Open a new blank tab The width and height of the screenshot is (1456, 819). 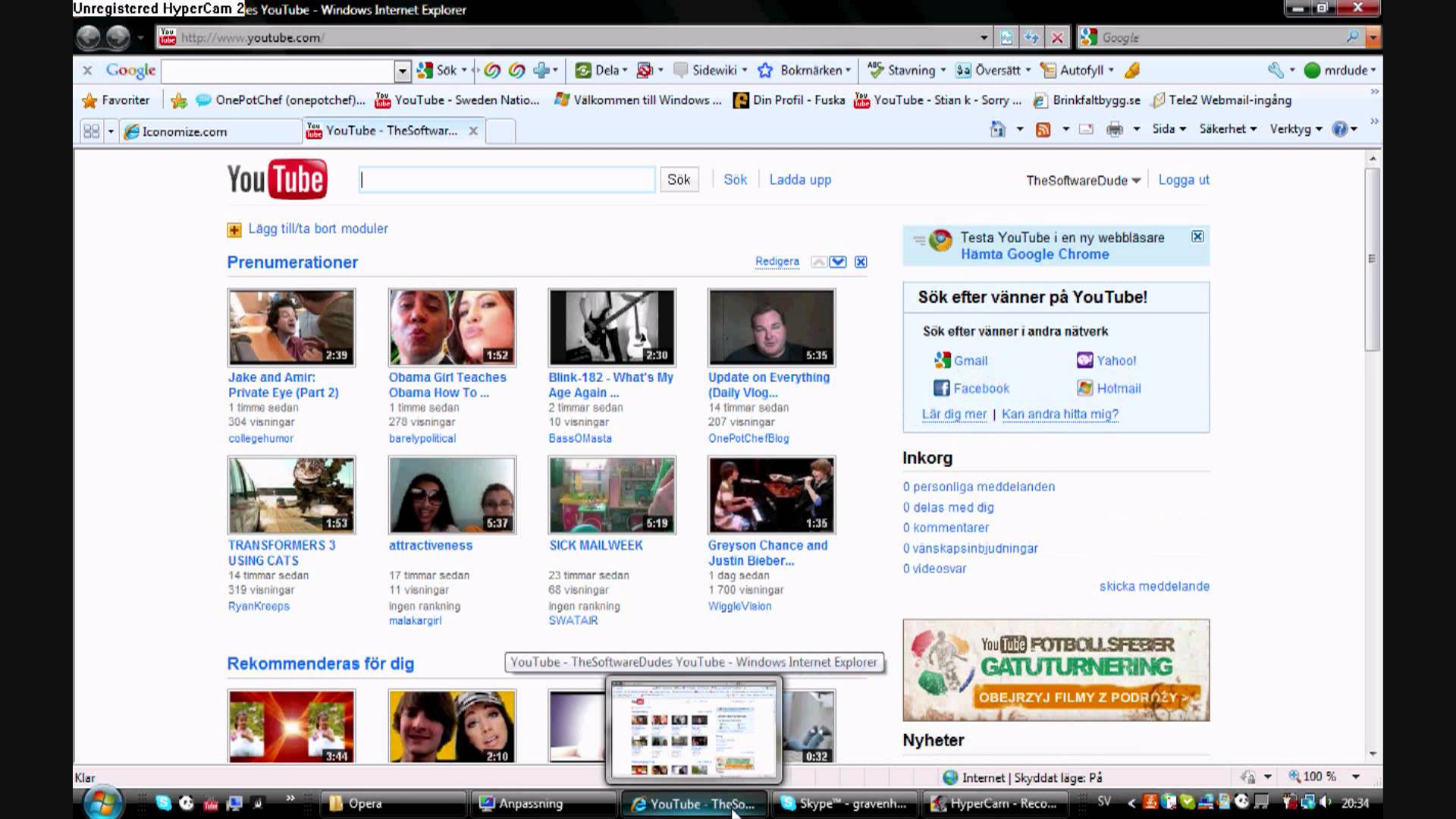[x=500, y=131]
